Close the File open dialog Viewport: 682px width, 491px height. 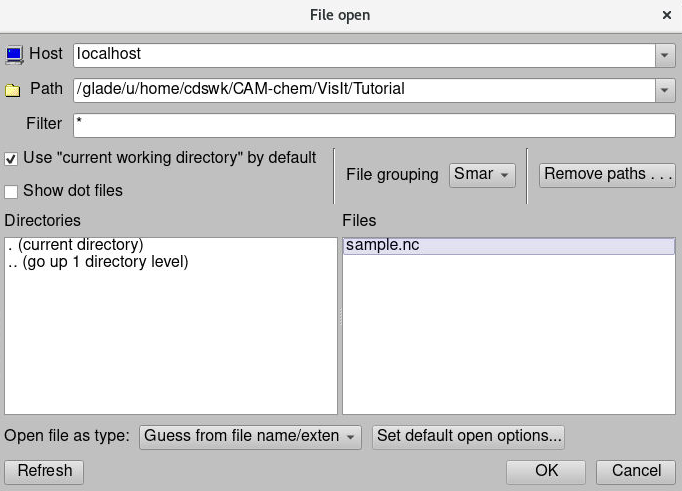pos(667,15)
